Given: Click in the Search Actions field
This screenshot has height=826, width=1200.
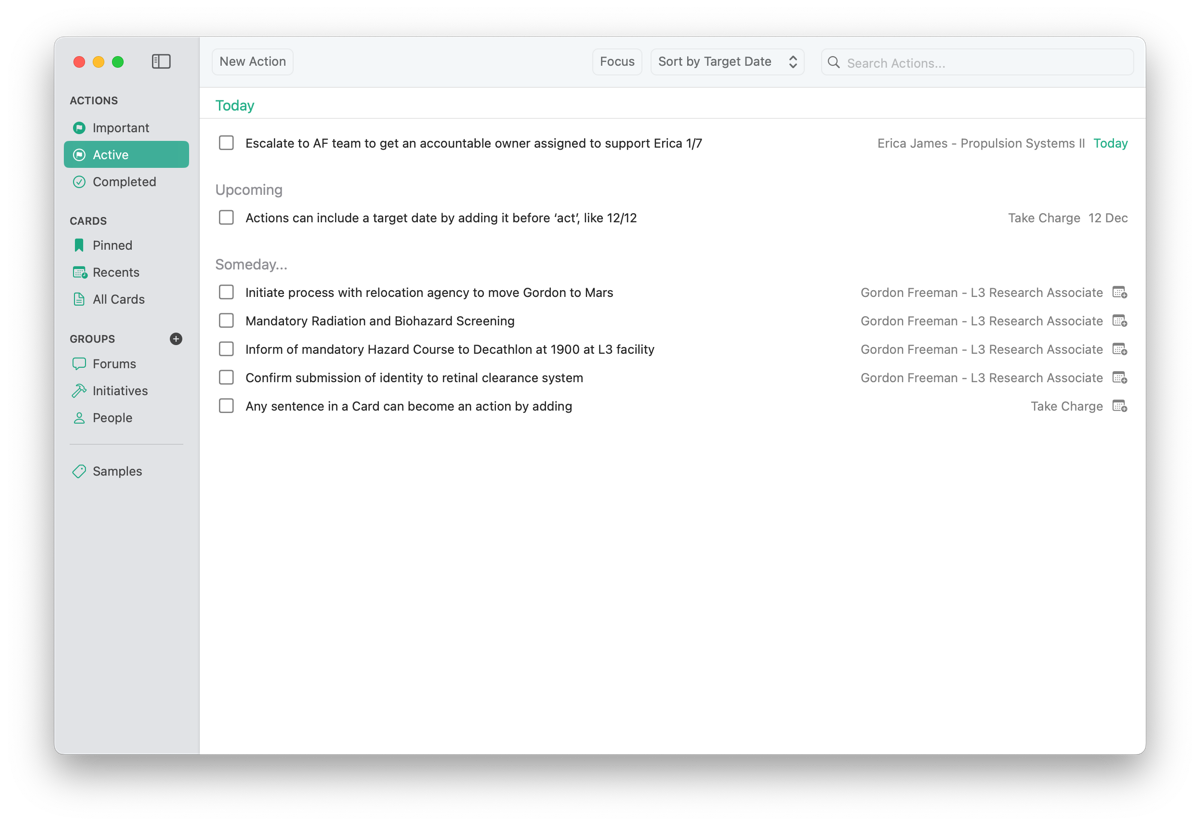Looking at the screenshot, I should [x=977, y=62].
